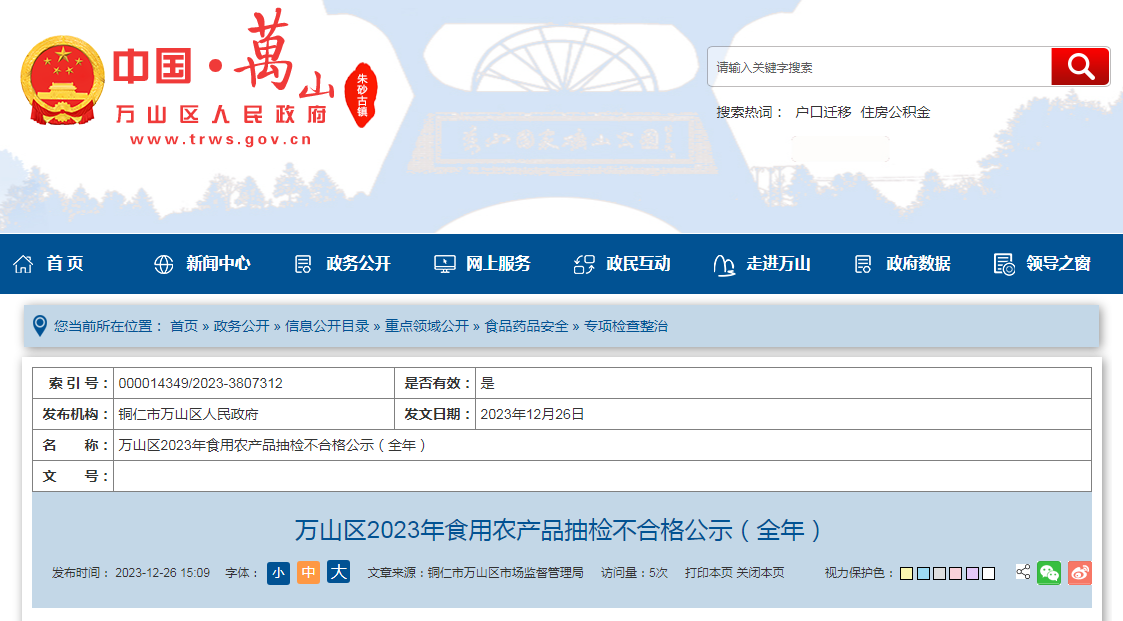
Task: Click the location pin icon in breadcrumb
Action: click(40, 325)
